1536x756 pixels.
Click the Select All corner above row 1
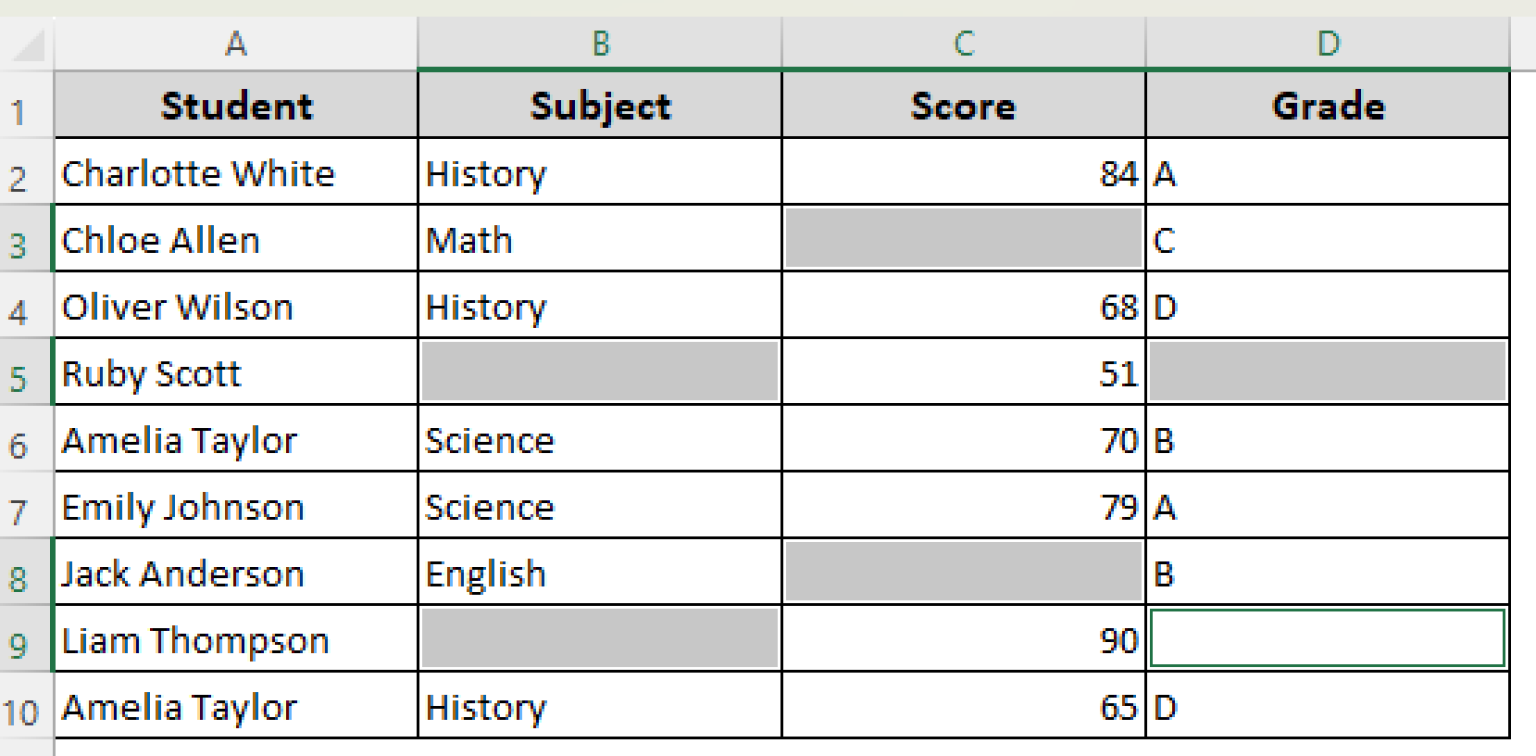24,42
